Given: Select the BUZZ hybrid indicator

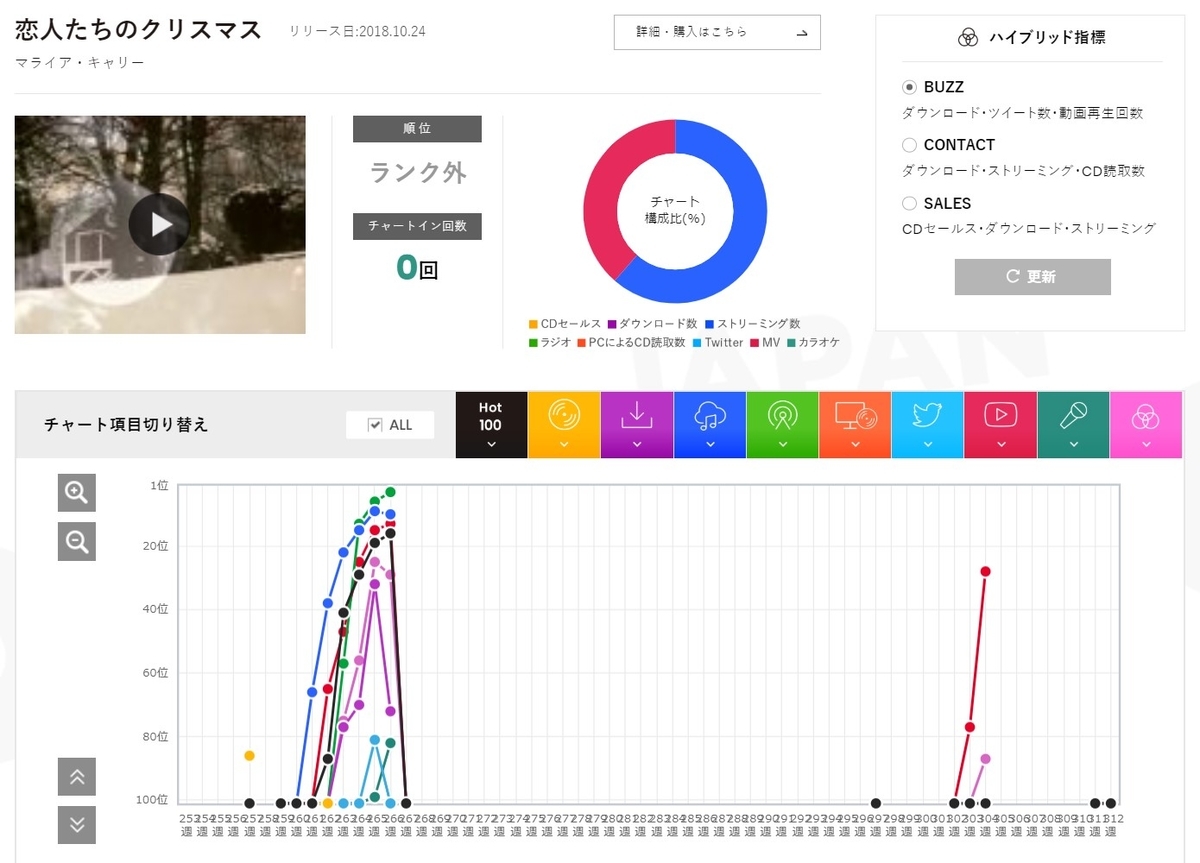Looking at the screenshot, I should click(909, 87).
